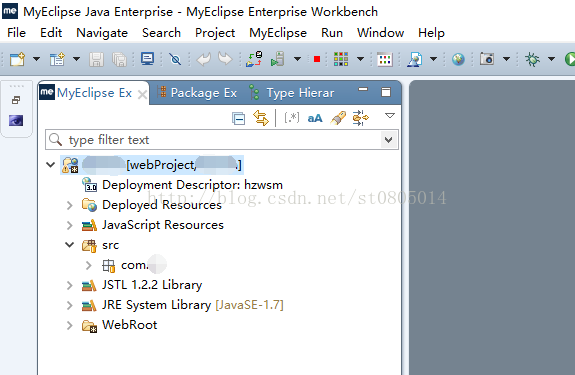Open the Run menu
Viewport: 575px width, 375px height.
pyautogui.click(x=332, y=33)
